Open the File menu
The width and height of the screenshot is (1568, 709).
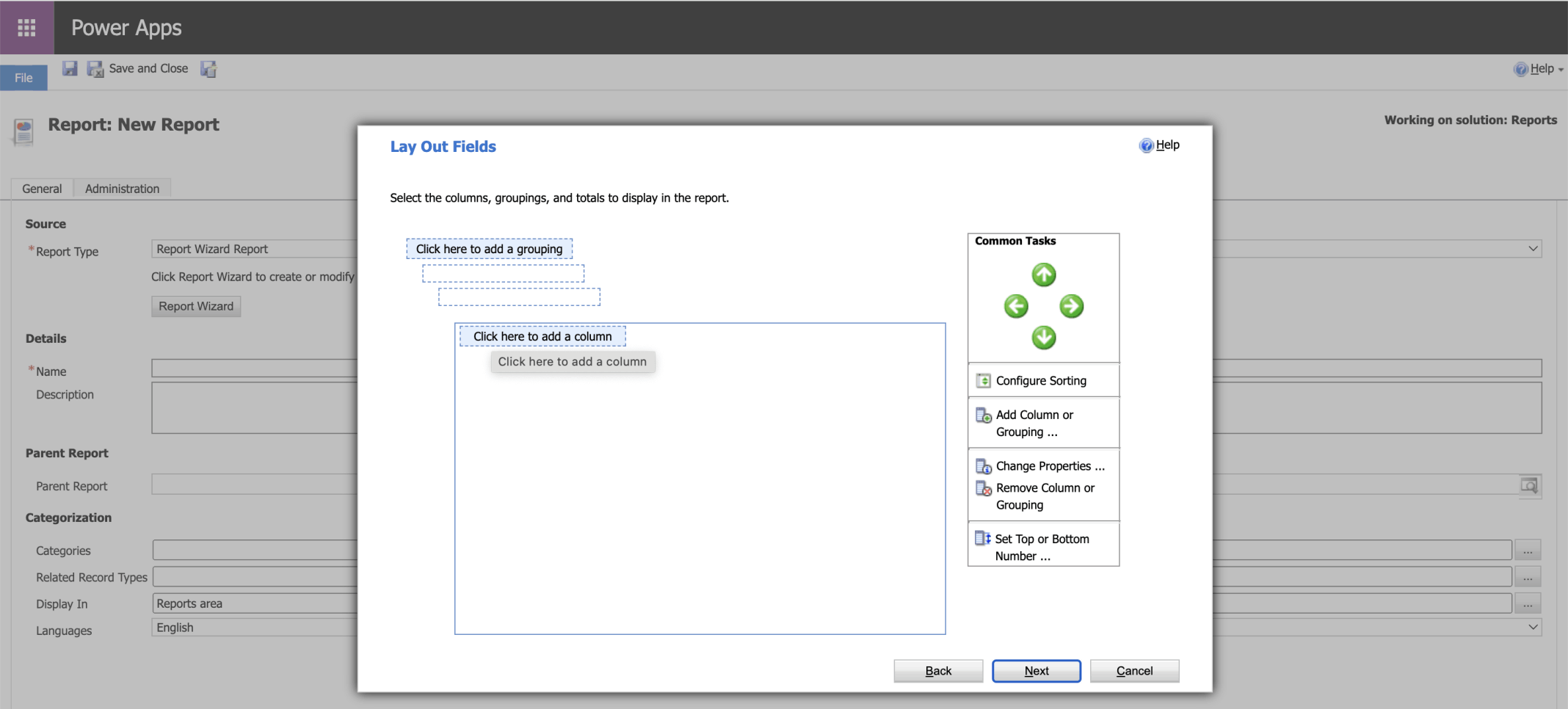23,78
